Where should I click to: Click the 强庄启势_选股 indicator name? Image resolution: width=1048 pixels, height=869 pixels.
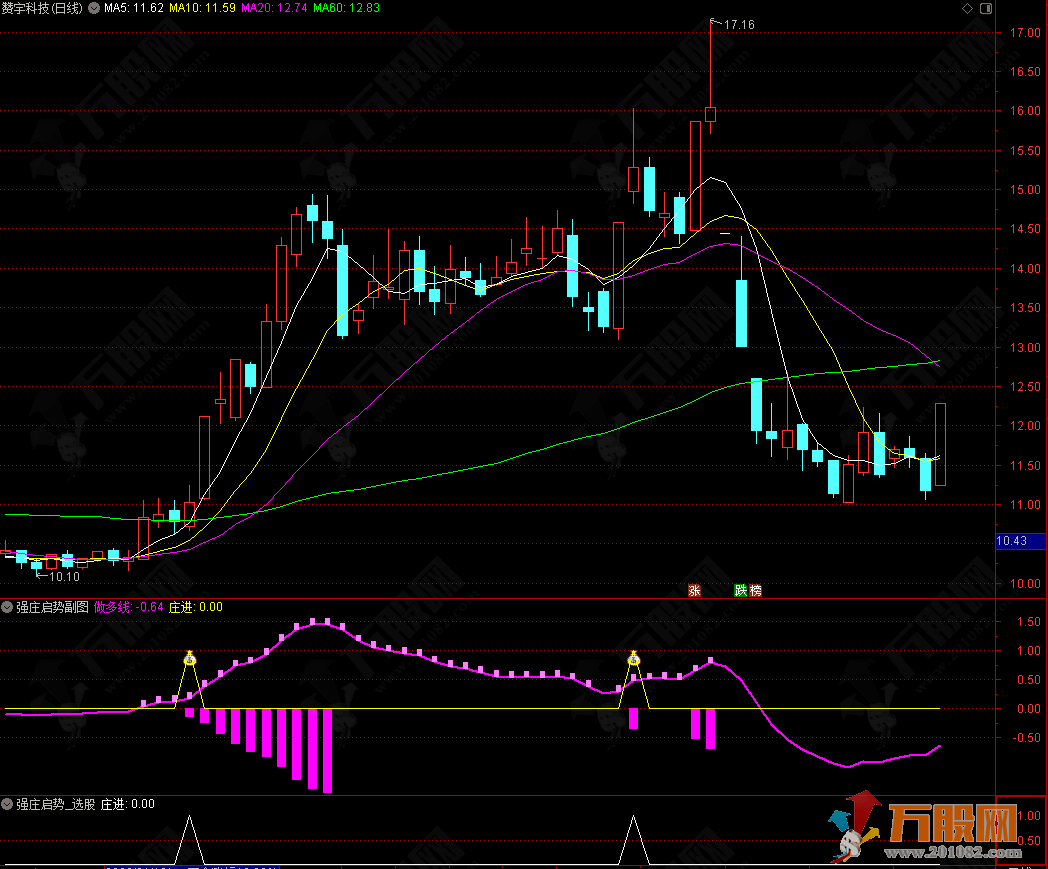tap(55, 803)
